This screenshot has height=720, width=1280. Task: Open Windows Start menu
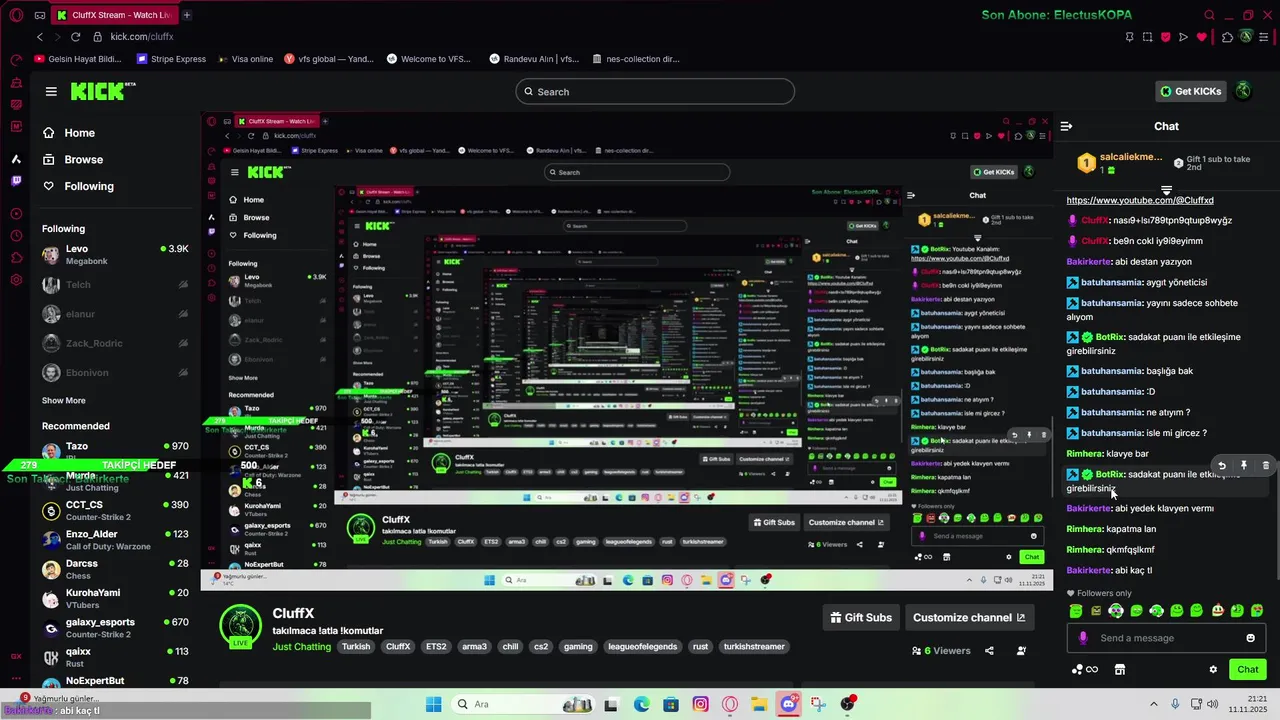point(433,704)
